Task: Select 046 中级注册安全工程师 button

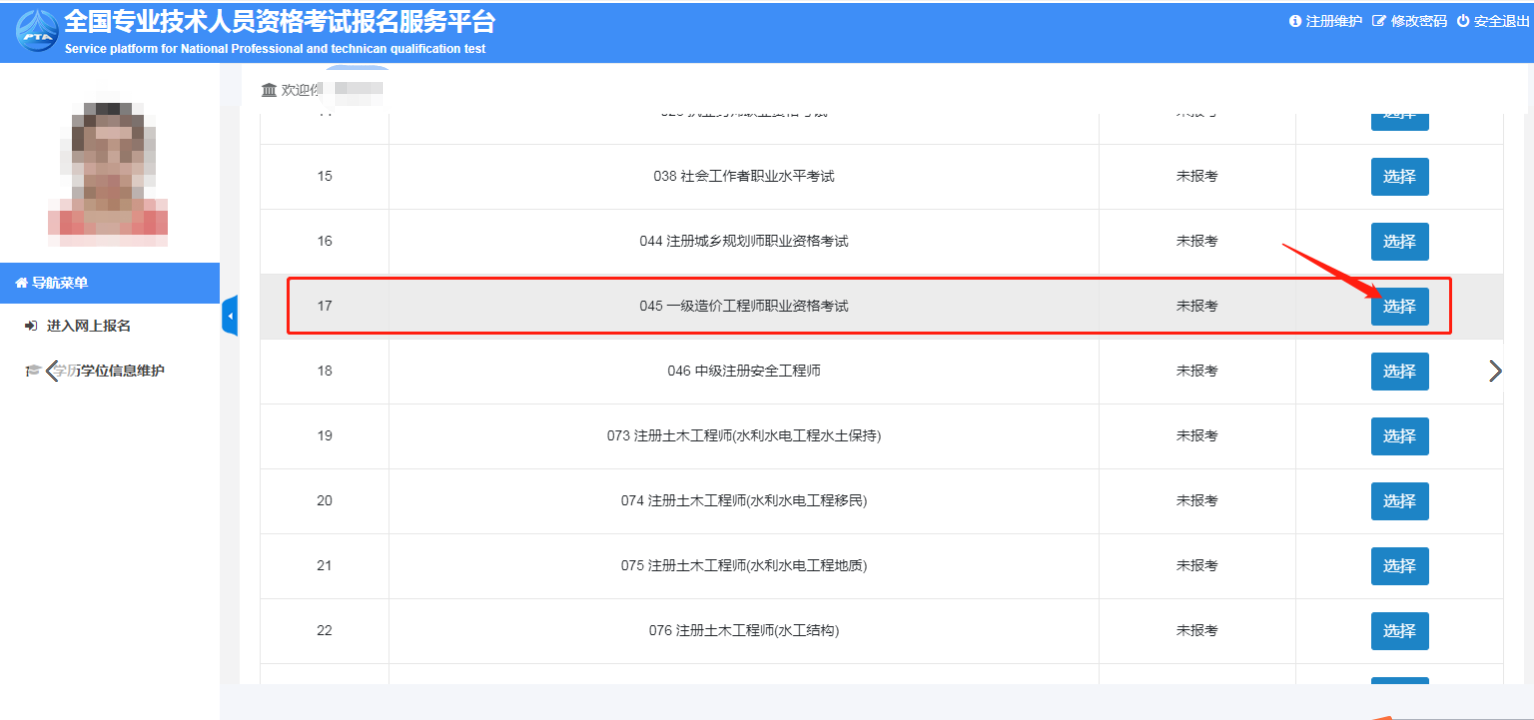Action: point(1399,371)
